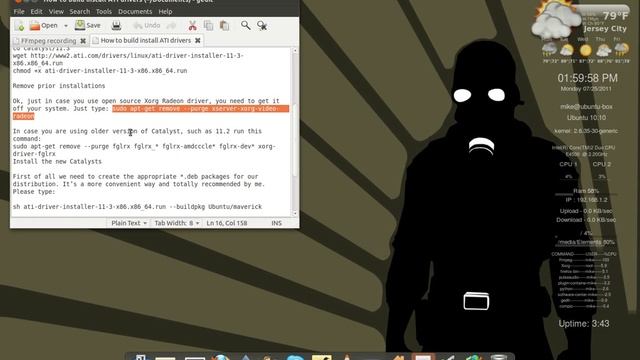Open the View menu
The width and height of the screenshot is (640, 360).
pyautogui.click(x=56, y=11)
